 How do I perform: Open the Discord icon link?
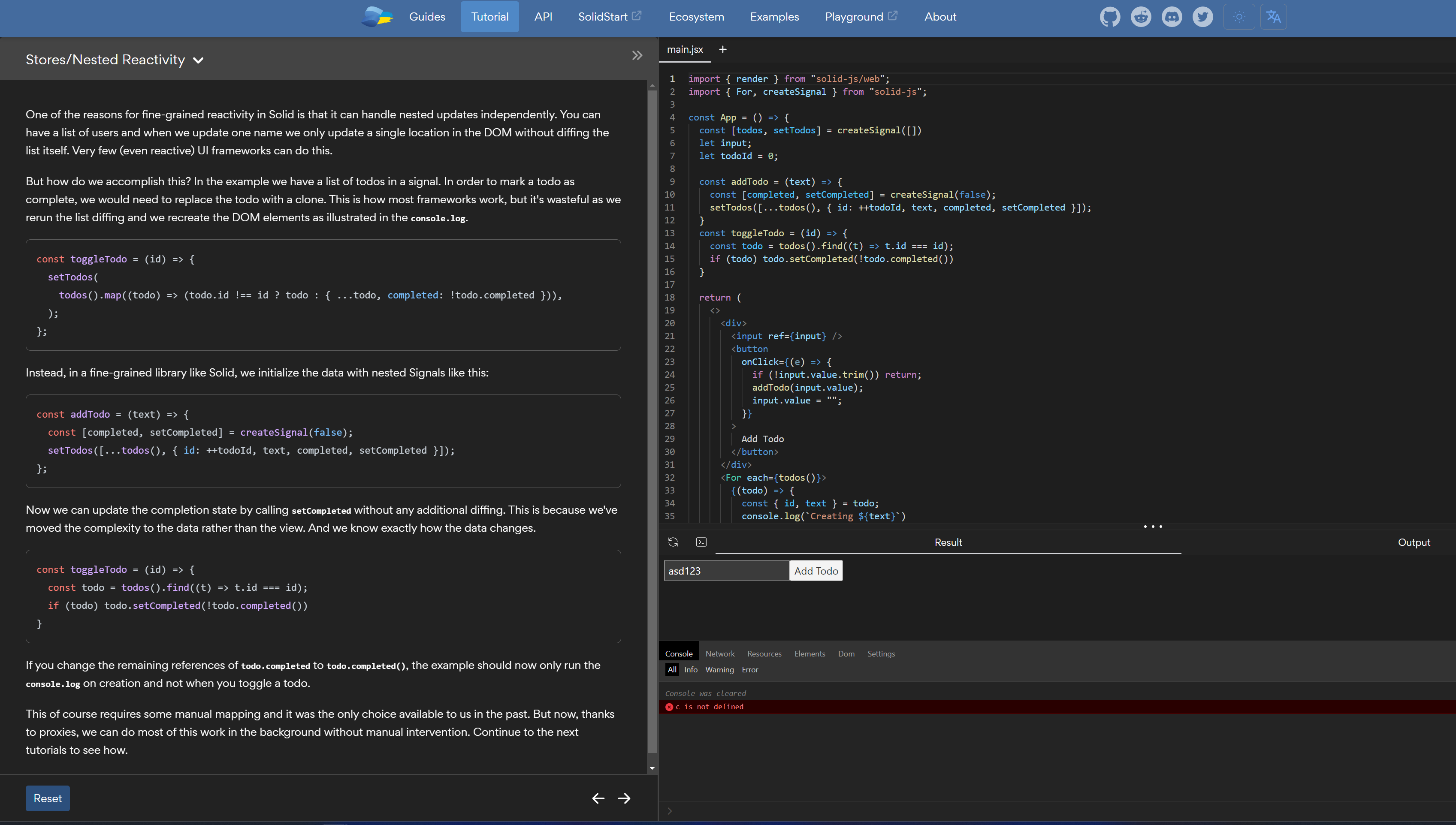click(1172, 17)
